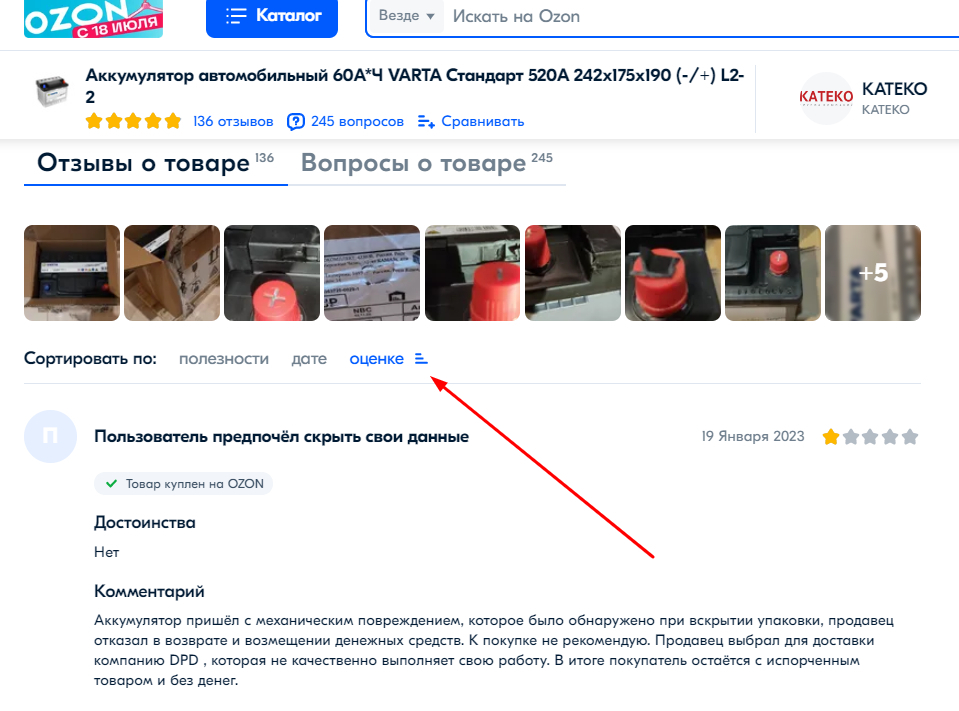Expand the Везде search scope dropdown
The image size is (959, 711).
pyautogui.click(x=407, y=16)
